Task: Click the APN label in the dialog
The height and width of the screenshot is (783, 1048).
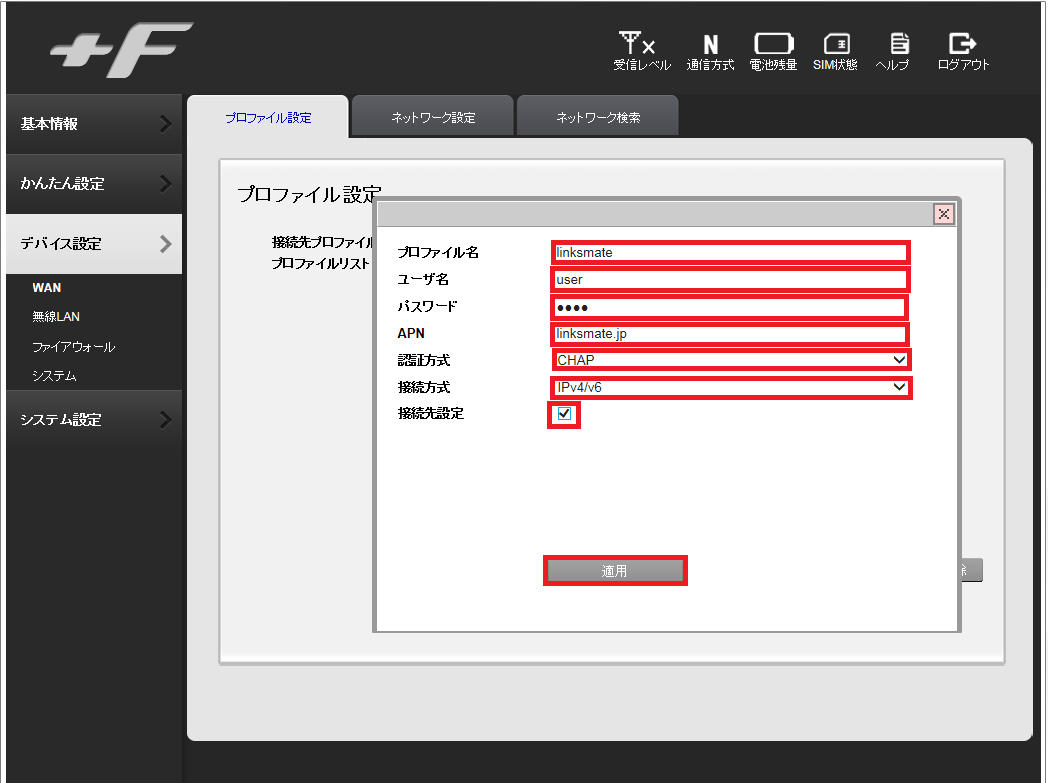Action: click(411, 333)
